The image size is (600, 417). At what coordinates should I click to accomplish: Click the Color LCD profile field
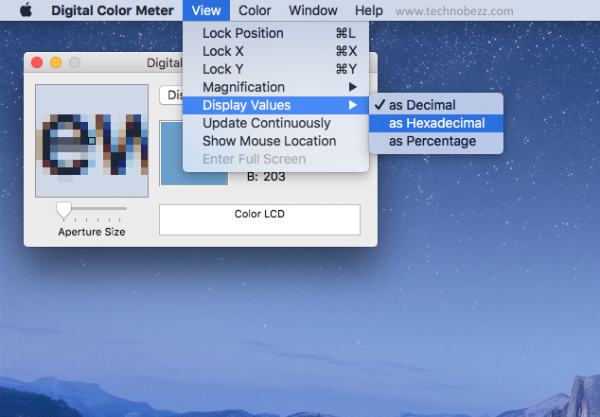[259, 220]
